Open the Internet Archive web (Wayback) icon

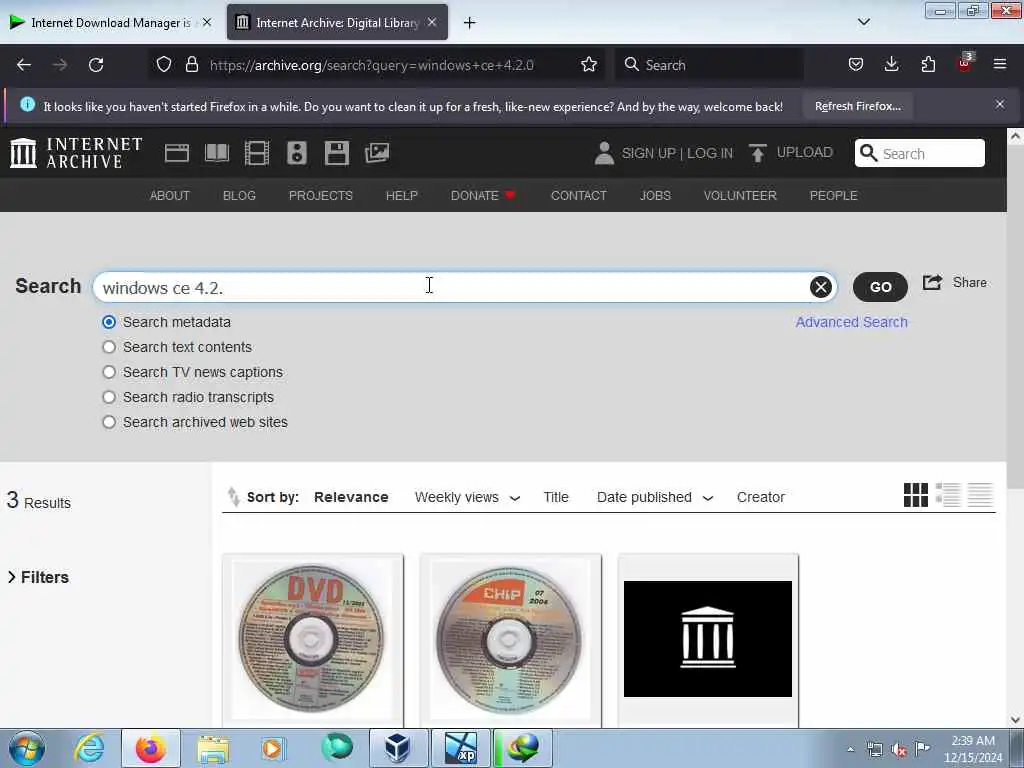[x=176, y=153]
